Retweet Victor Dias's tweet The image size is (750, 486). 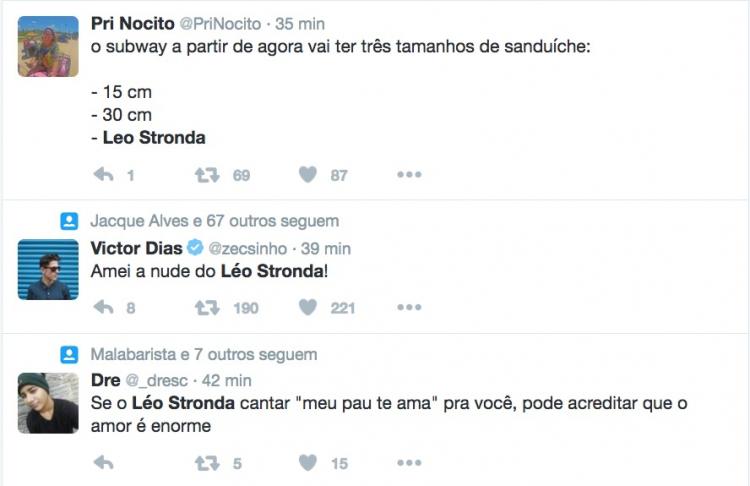click(207, 308)
